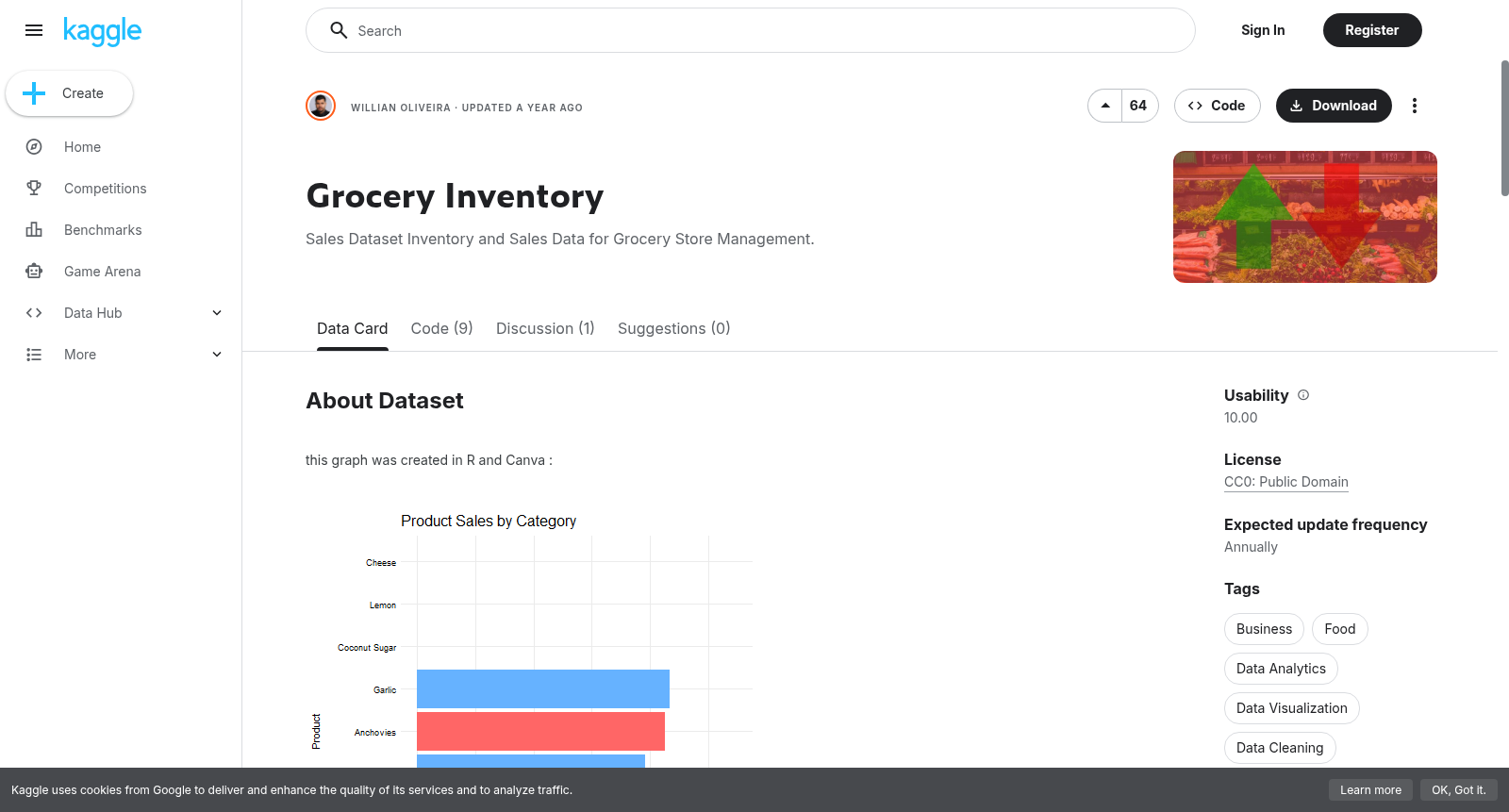This screenshot has height=812, width=1509.
Task: Select the Data Card tab
Action: 353,328
